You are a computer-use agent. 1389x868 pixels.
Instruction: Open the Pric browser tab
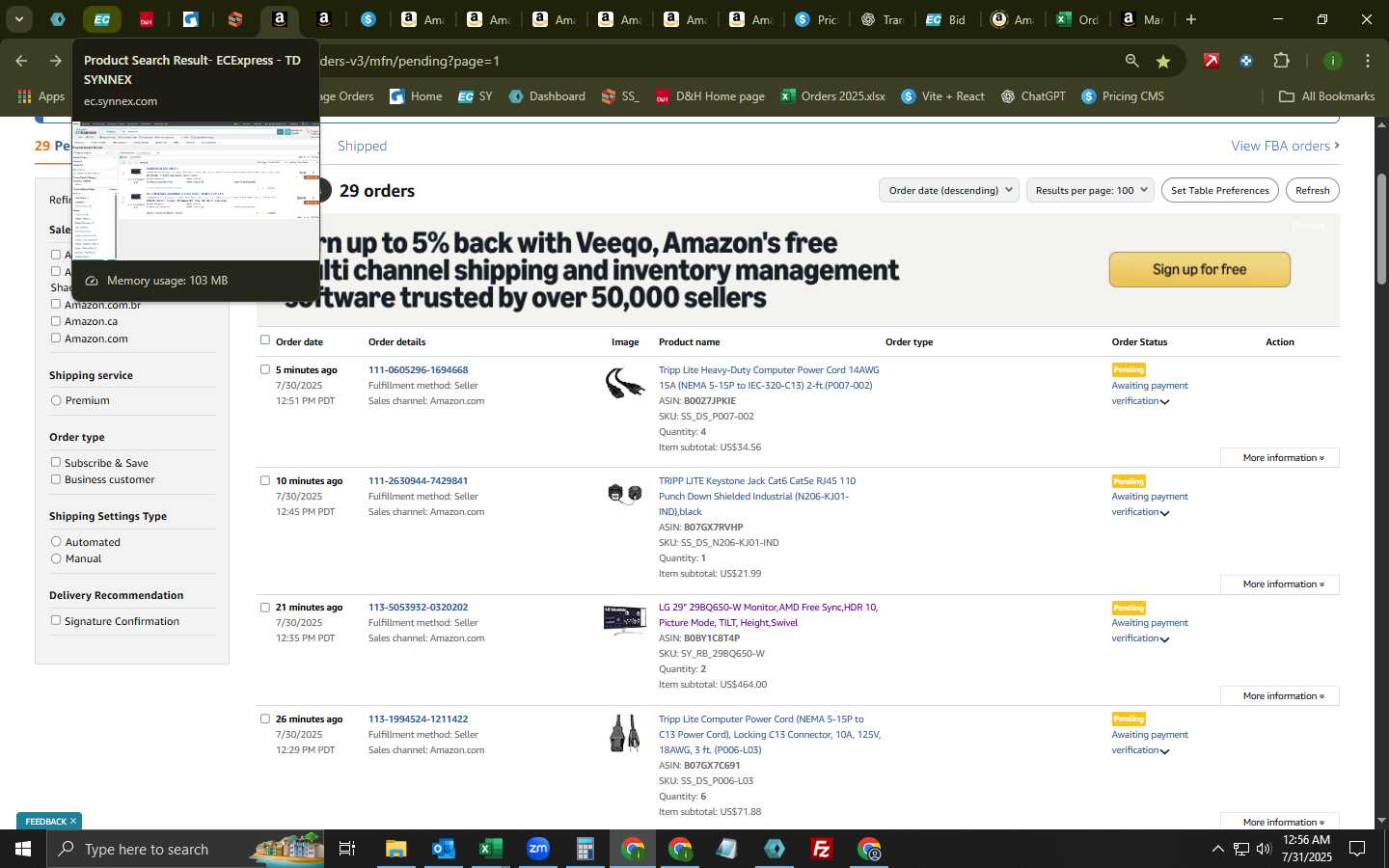815,19
